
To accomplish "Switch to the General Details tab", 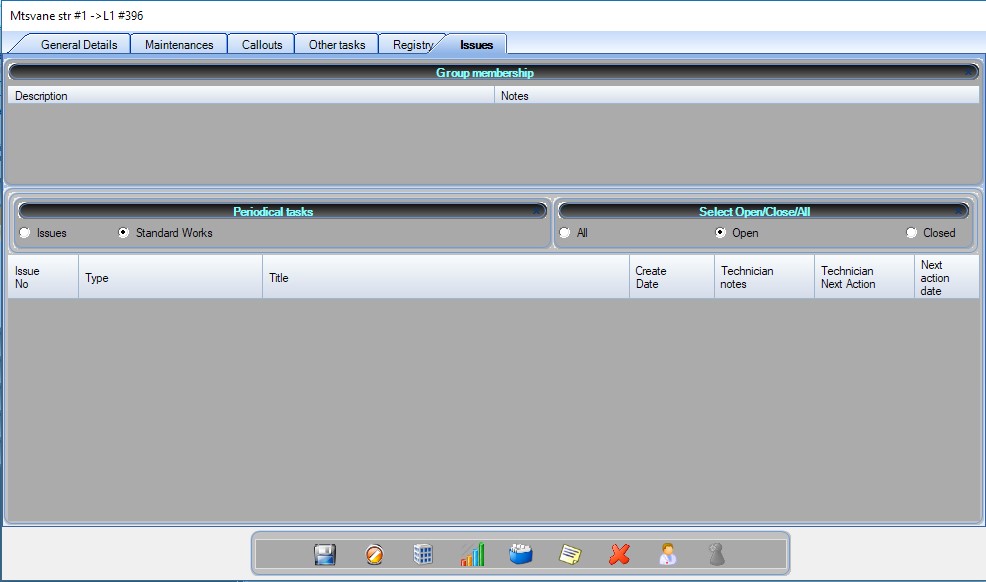I will pyautogui.click(x=79, y=45).
